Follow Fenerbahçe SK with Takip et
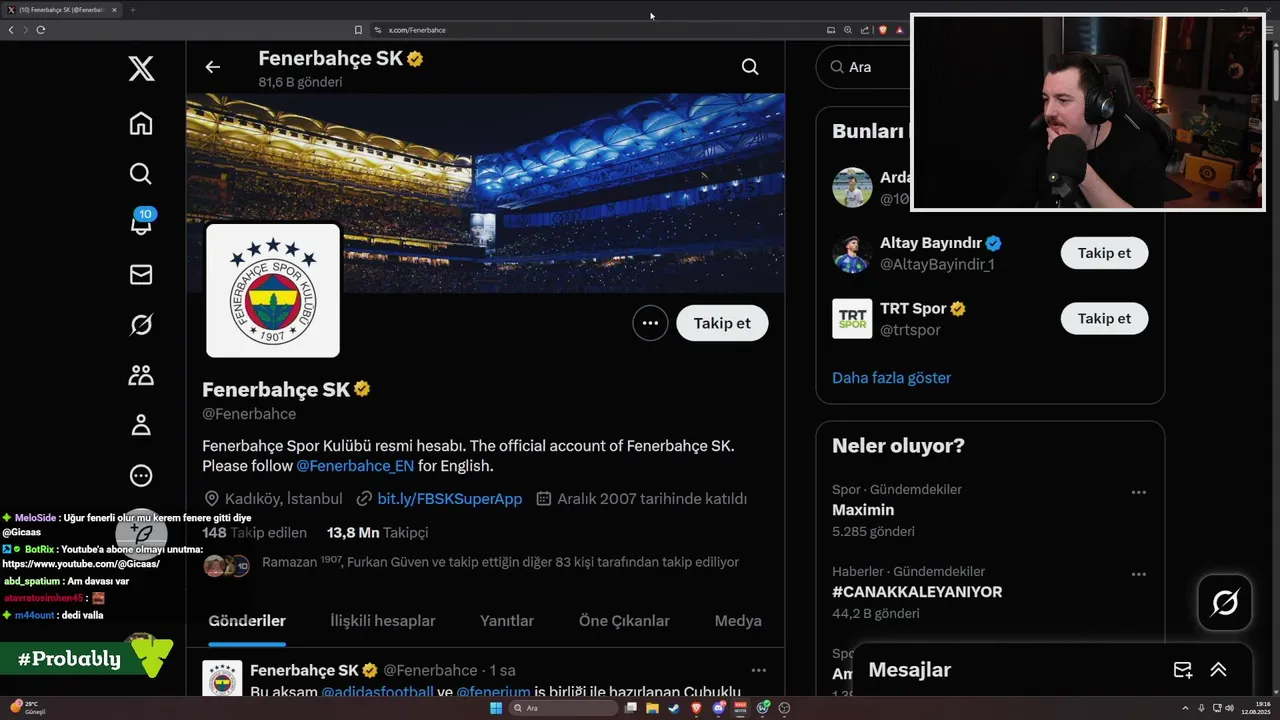1280x720 pixels. (722, 323)
